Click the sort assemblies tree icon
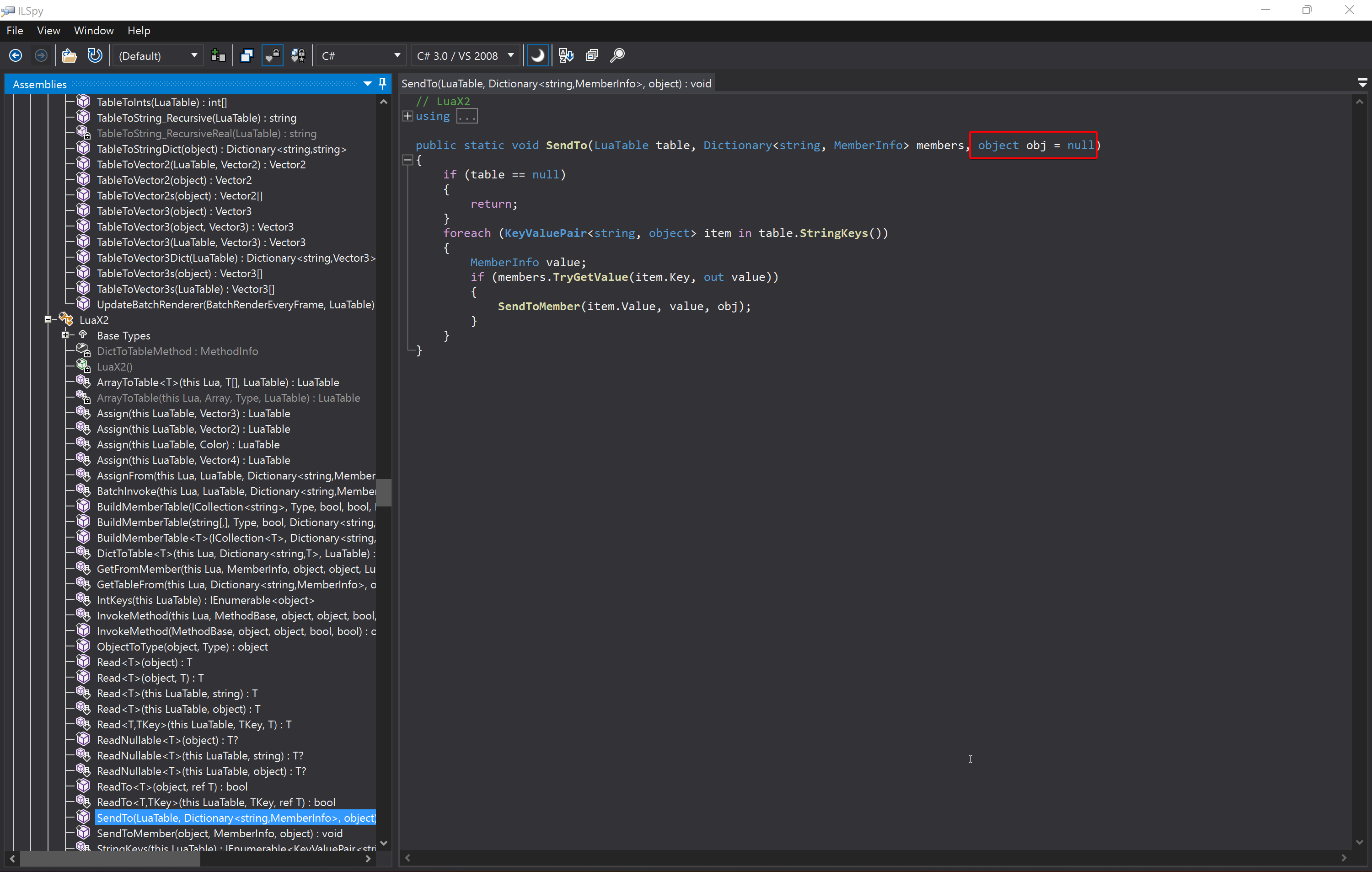The width and height of the screenshot is (1372, 872). 218,55
